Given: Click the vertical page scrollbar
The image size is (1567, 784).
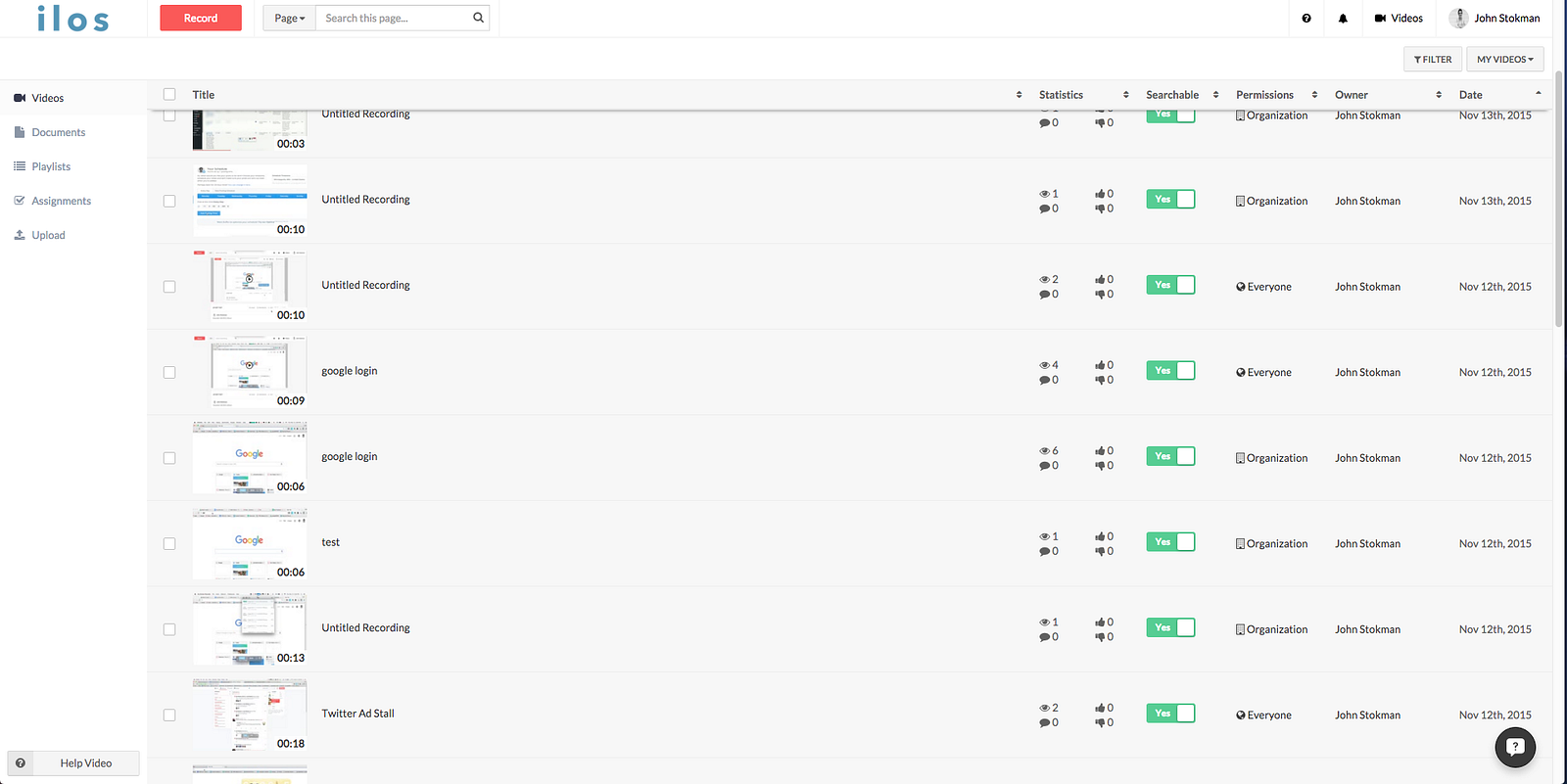Looking at the screenshot, I should pos(1559,201).
